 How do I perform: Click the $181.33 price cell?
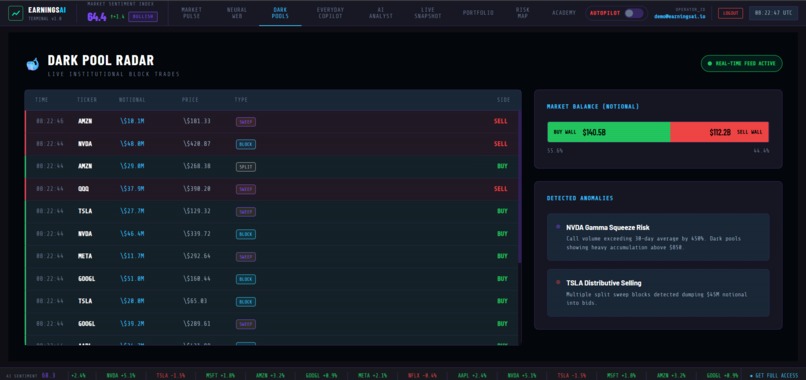pos(197,121)
